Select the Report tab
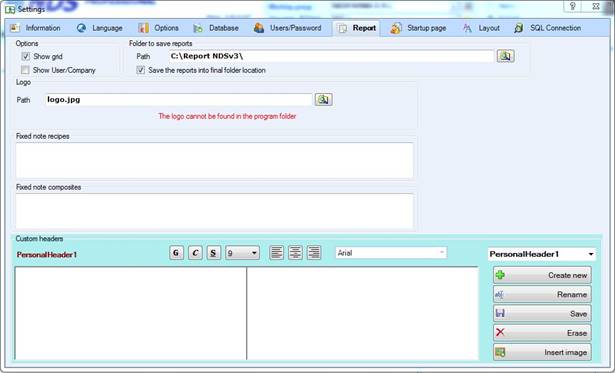 [x=357, y=28]
